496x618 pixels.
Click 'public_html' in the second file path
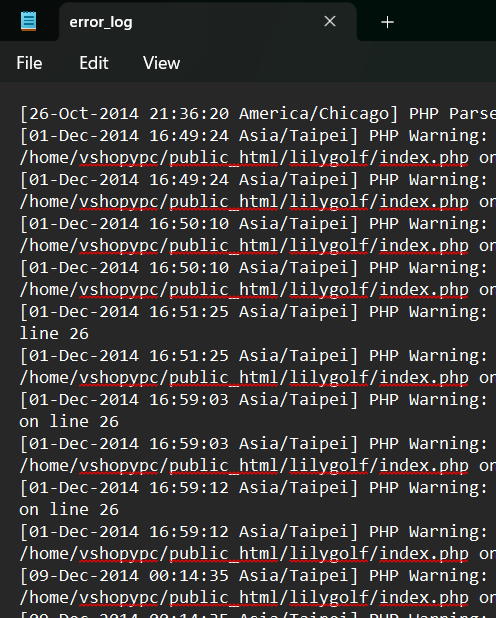coord(224,202)
